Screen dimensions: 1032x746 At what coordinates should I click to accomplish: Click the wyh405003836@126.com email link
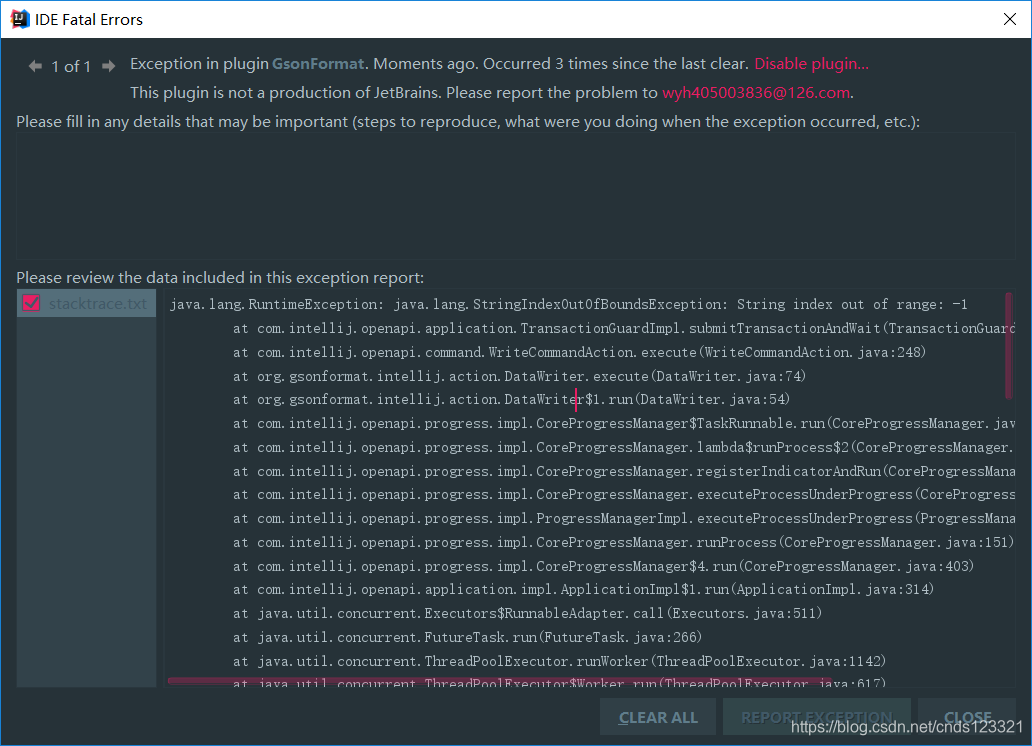(x=756, y=93)
